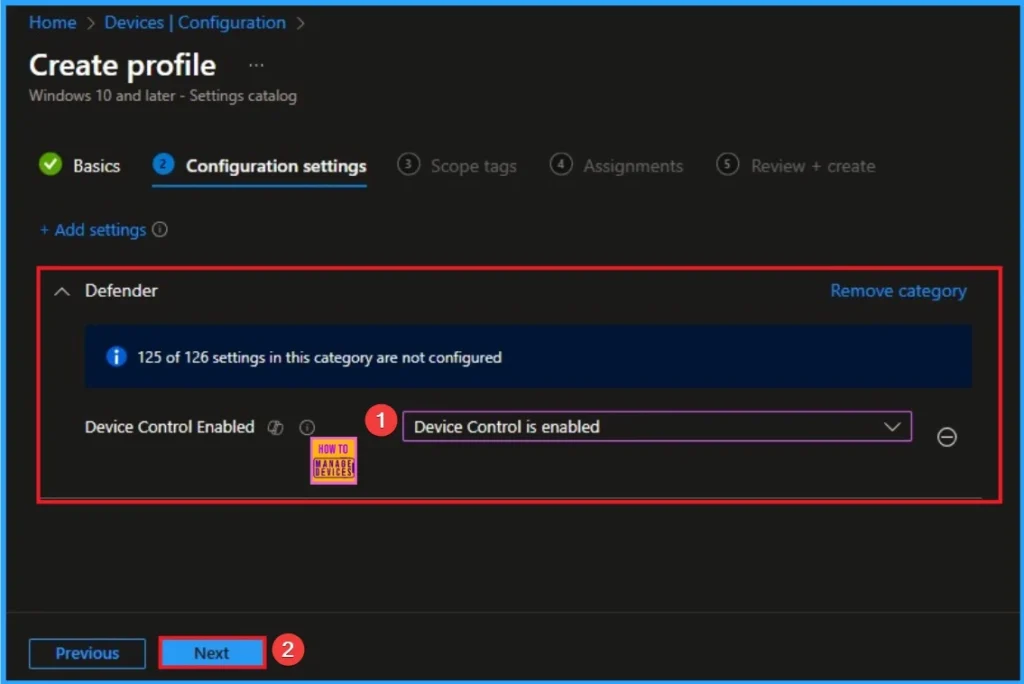Go to the Assignments tab
Screen dimensions: 1024x684
[x=631, y=165]
